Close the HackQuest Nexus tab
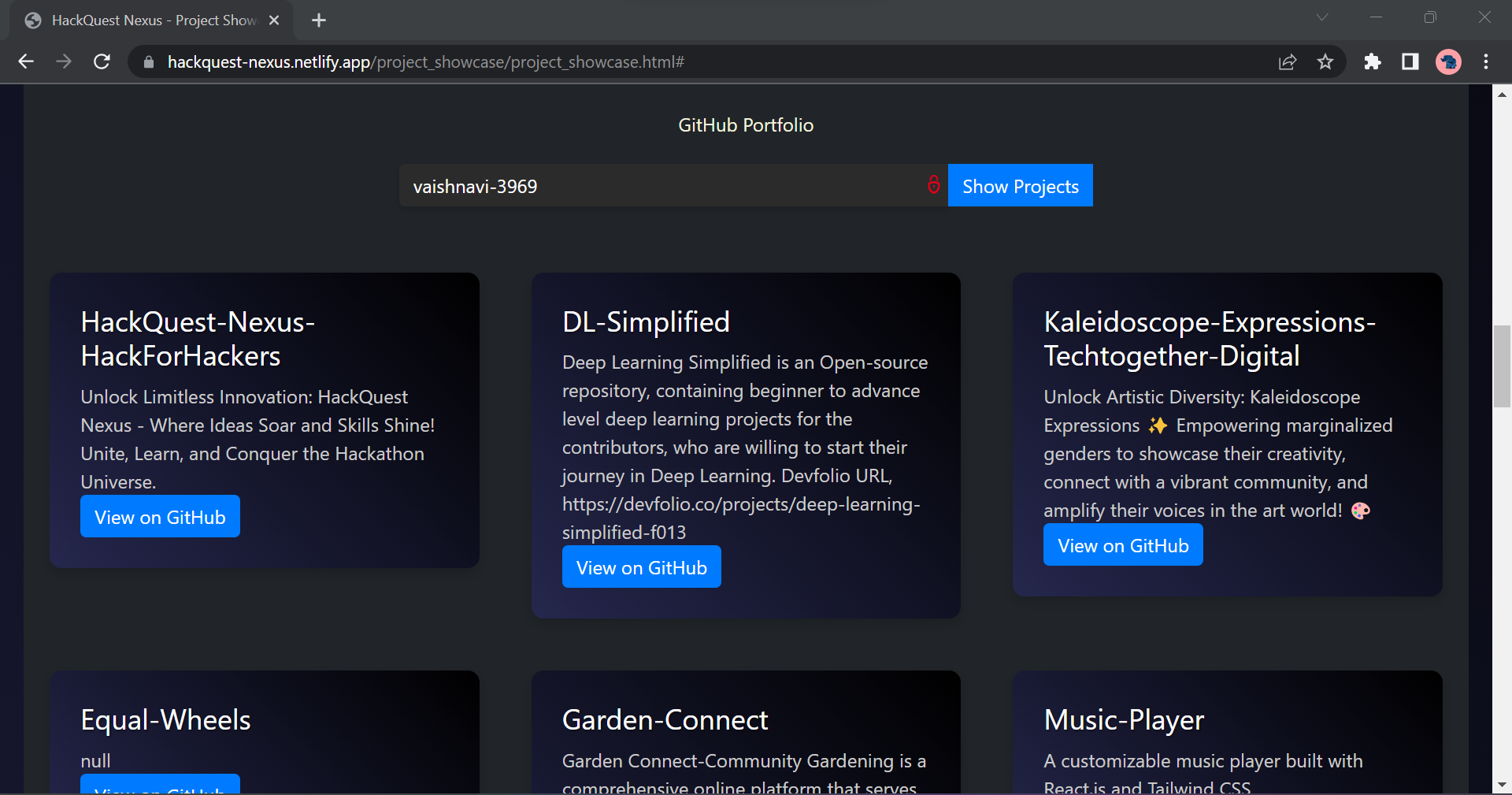Viewport: 1512px width, 795px height. point(274,20)
